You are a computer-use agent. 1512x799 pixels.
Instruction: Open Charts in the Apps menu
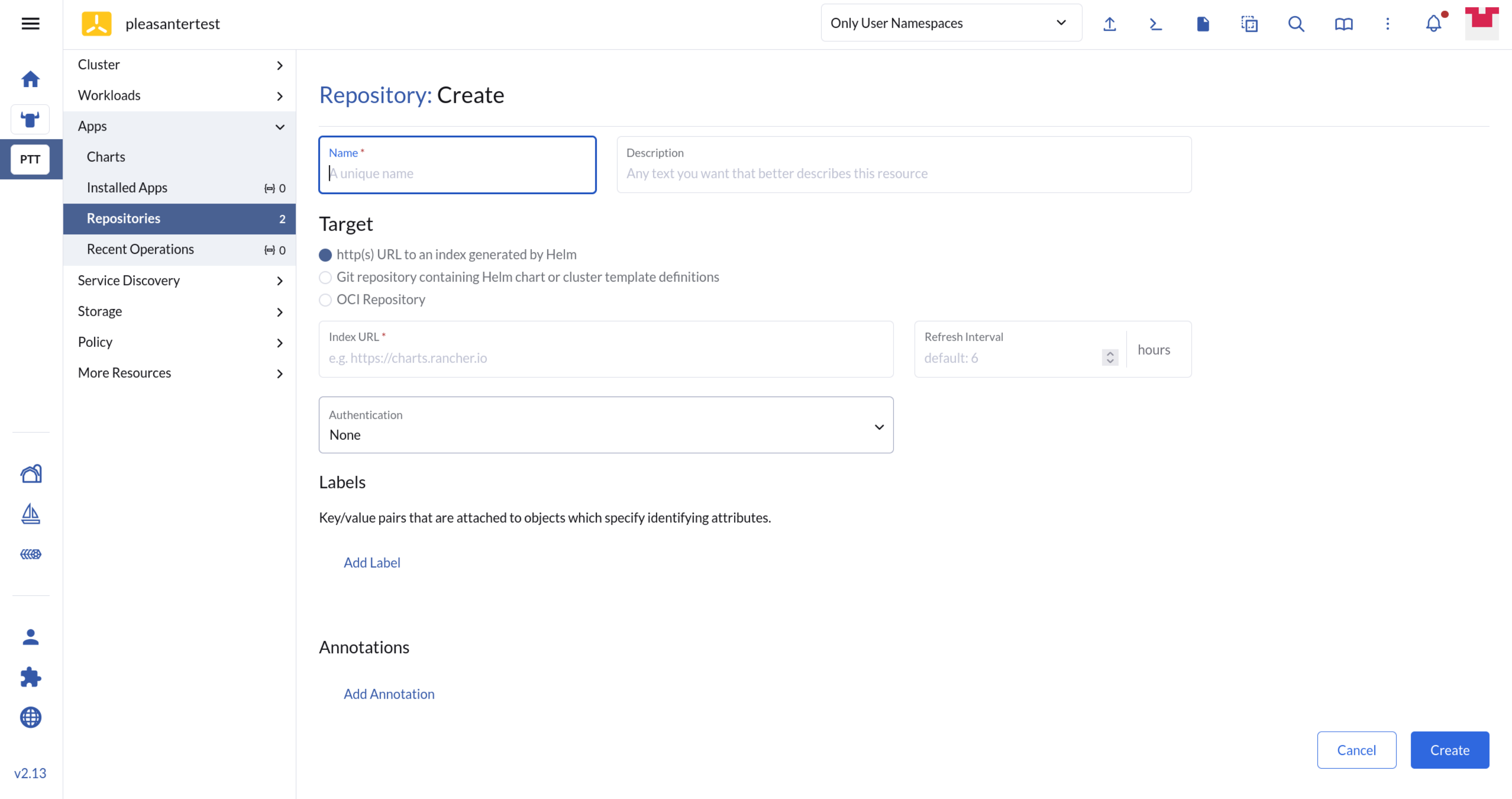coord(106,157)
